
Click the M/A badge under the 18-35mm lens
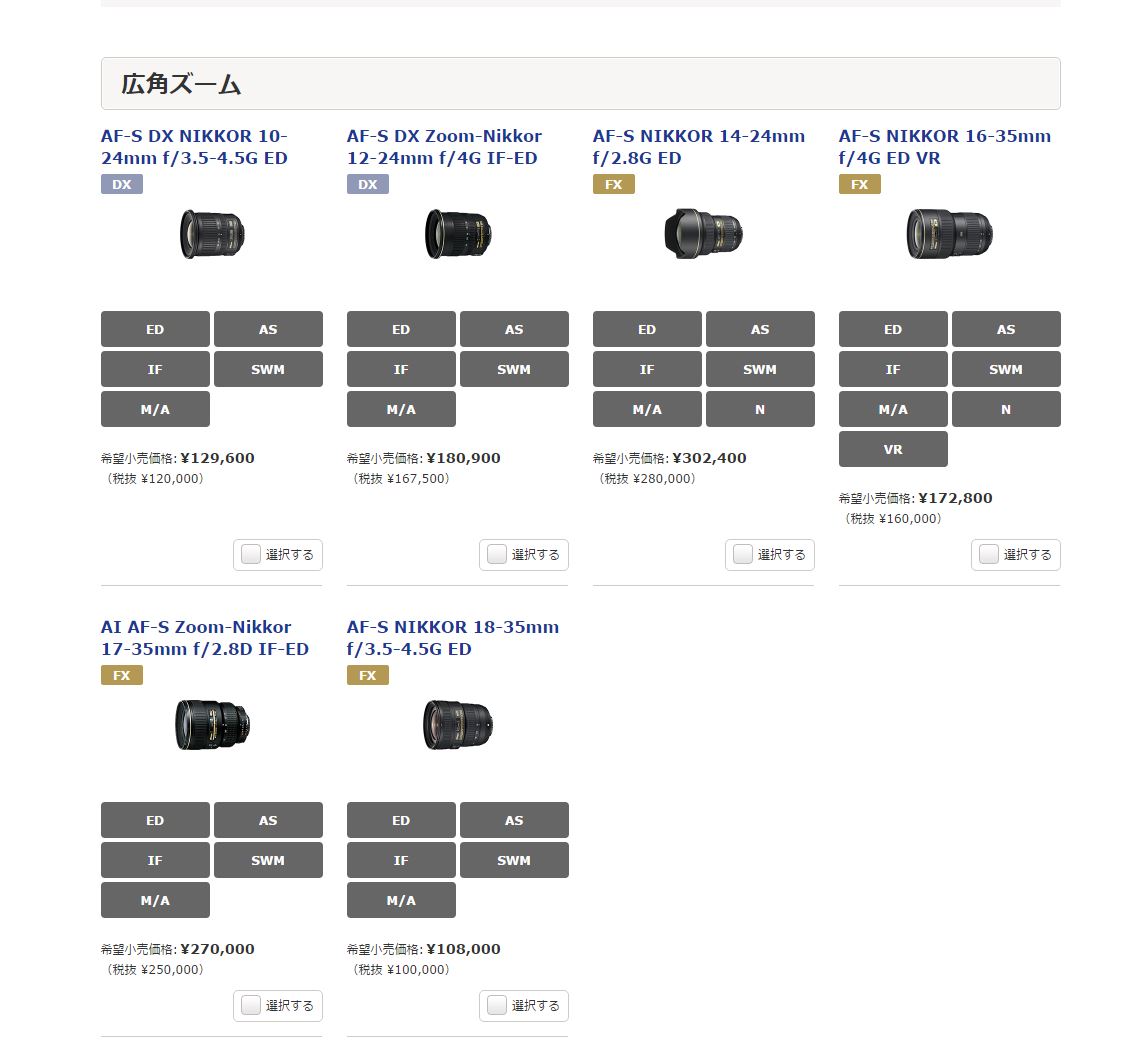[x=401, y=900]
